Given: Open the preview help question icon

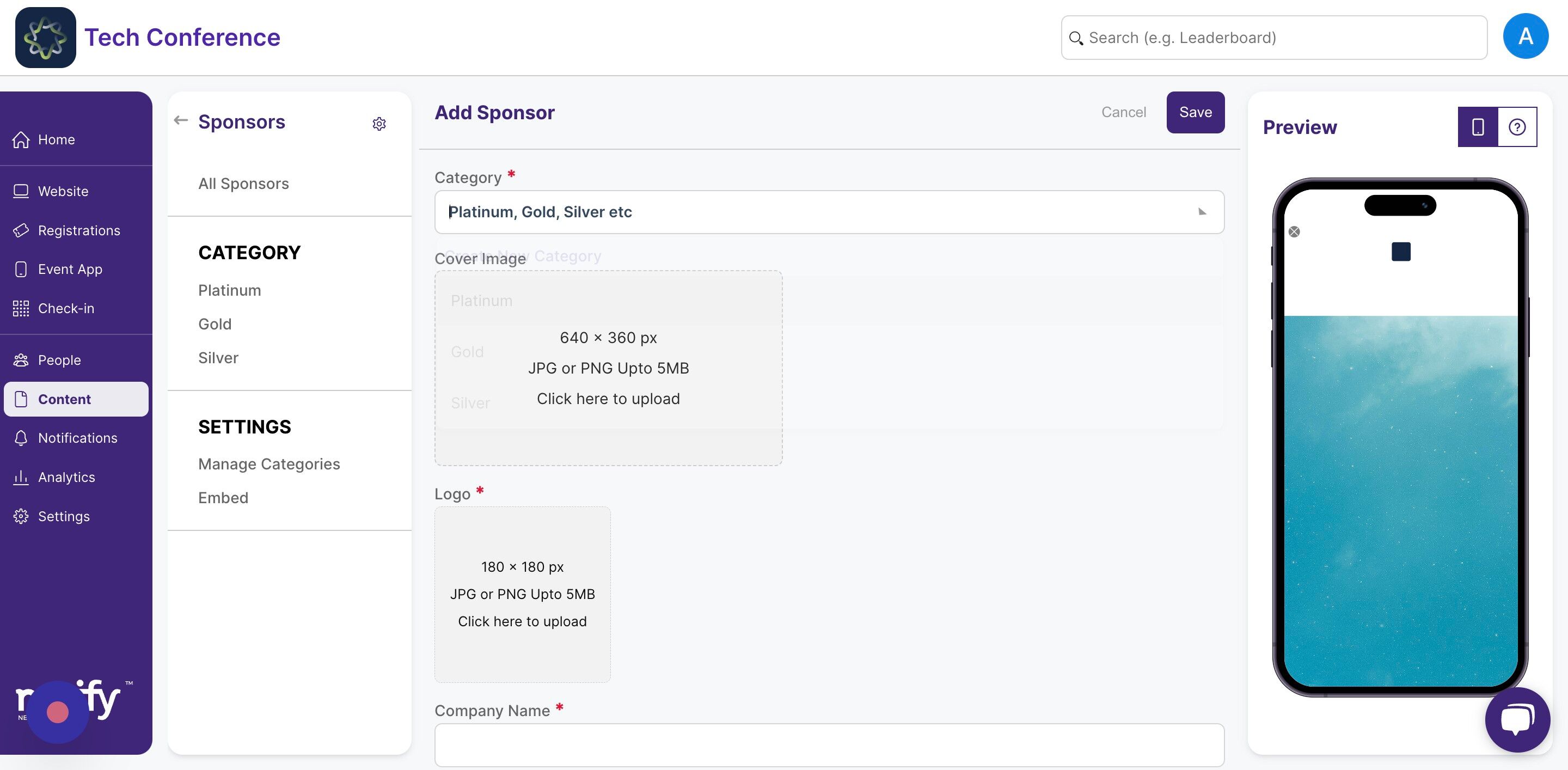Looking at the screenshot, I should [1516, 126].
